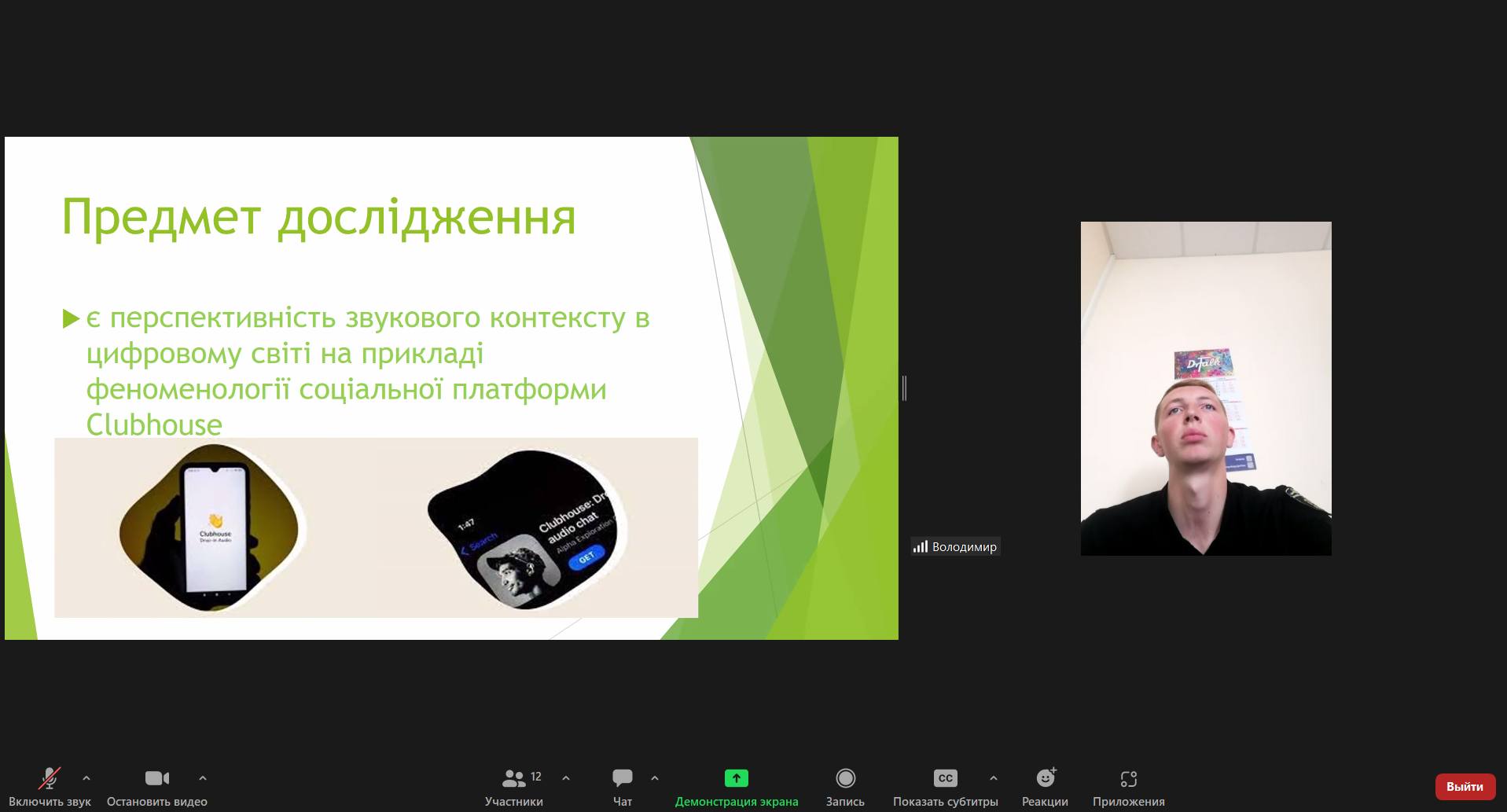Leave meeting with red Выйти button

point(1465,786)
